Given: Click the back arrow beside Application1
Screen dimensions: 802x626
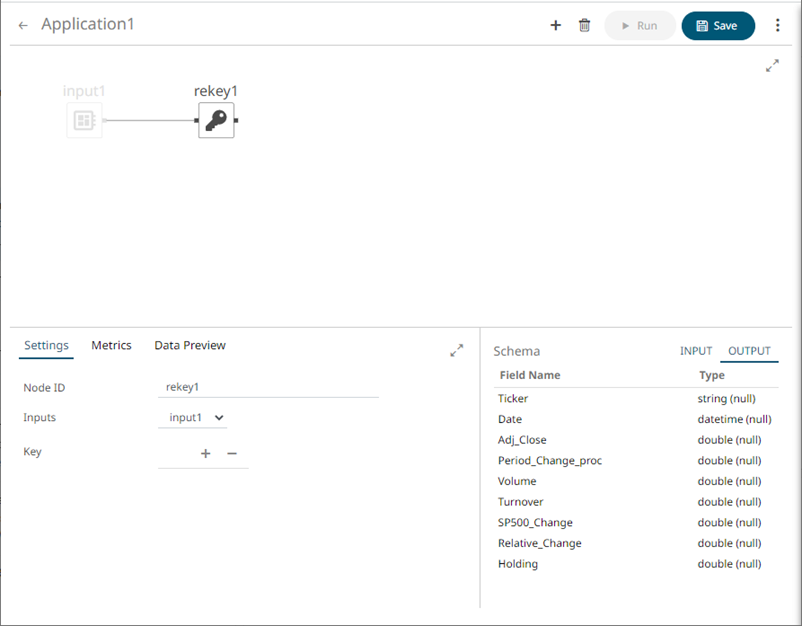Looking at the screenshot, I should (23, 25).
